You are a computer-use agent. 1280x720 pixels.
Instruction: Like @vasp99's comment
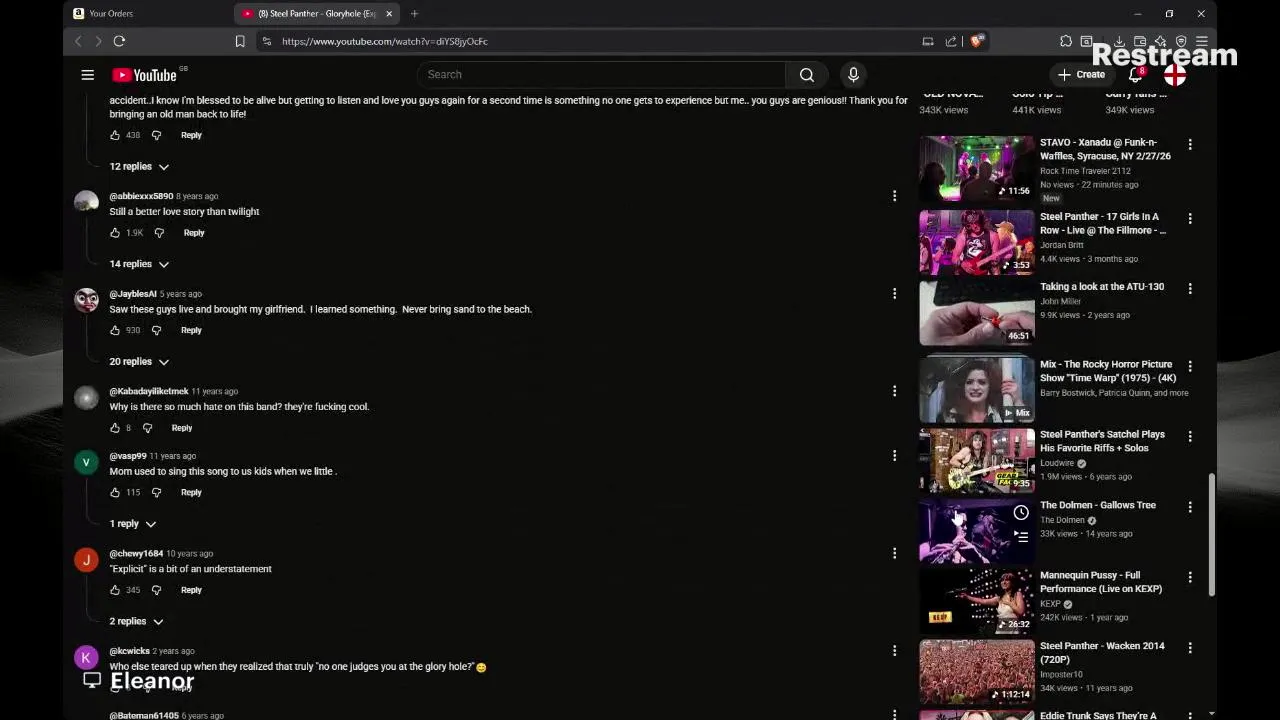[x=115, y=492]
